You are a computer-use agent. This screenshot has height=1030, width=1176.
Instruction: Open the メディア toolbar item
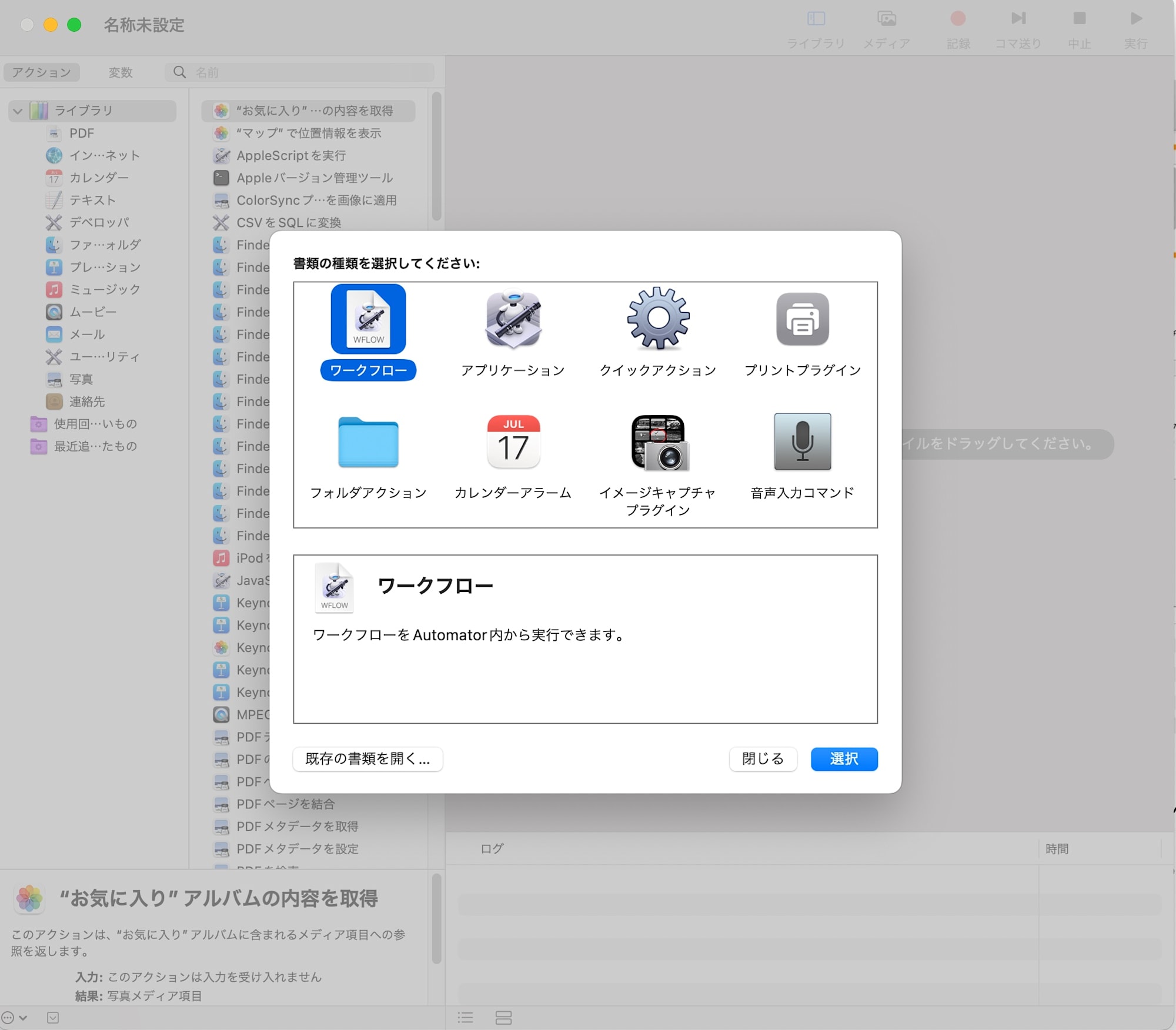887,19
